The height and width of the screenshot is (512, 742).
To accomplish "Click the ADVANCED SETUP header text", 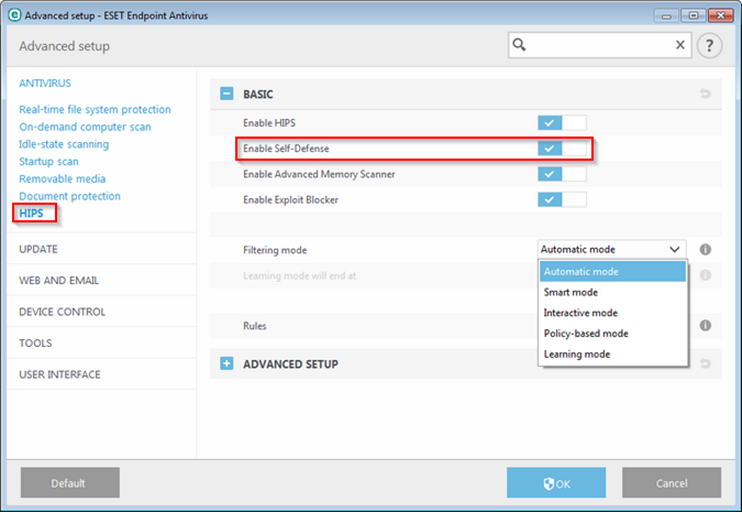I will [291, 364].
